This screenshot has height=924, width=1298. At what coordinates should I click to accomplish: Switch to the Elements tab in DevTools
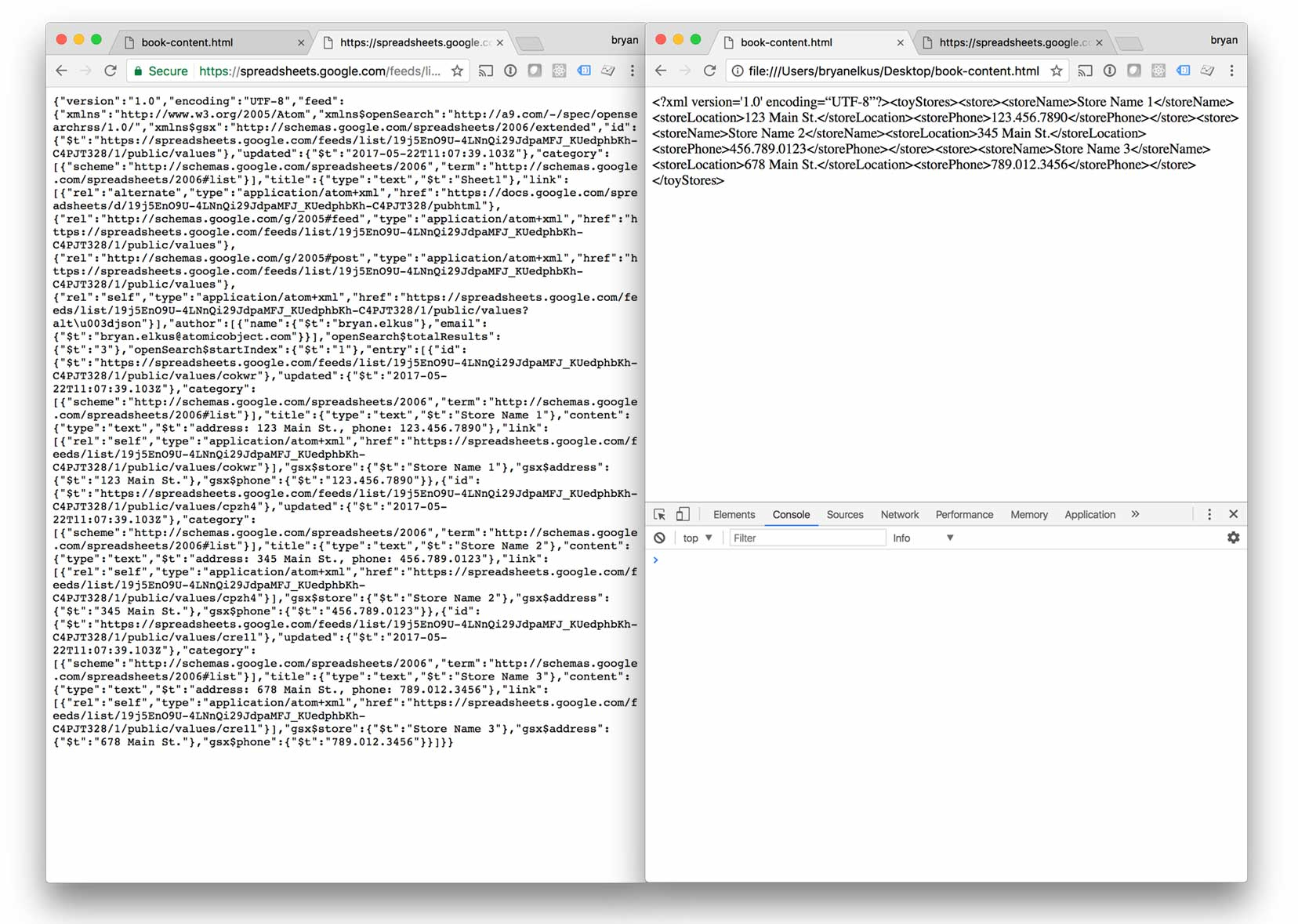pyautogui.click(x=734, y=515)
